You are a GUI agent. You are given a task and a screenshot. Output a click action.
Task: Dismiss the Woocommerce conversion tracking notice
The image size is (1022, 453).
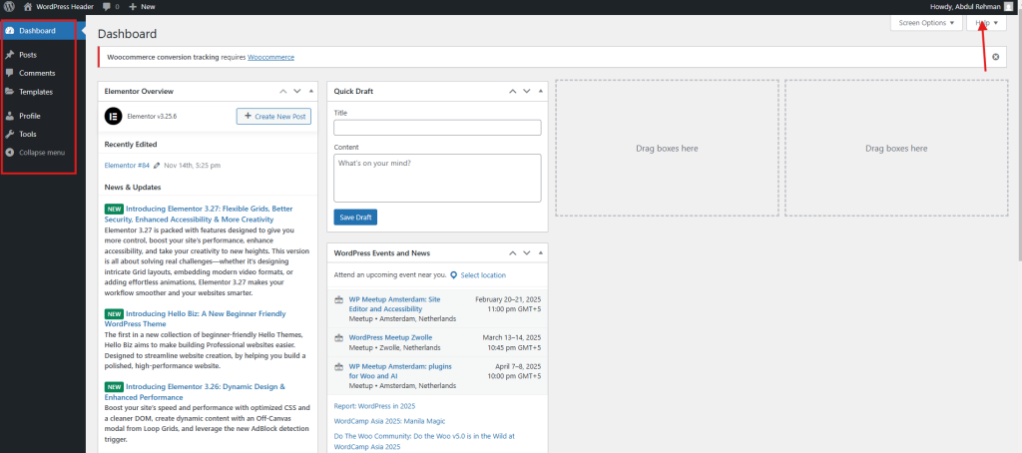(995, 57)
